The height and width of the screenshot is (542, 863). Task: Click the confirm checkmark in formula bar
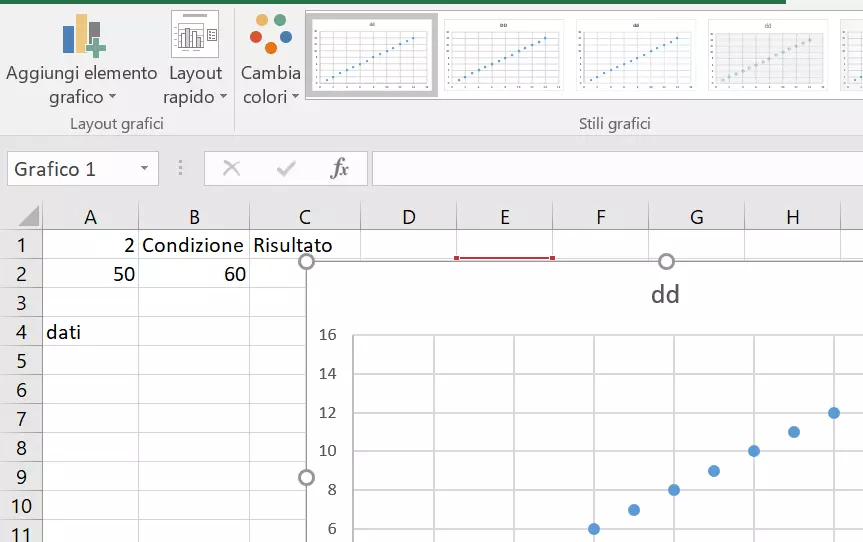(286, 169)
